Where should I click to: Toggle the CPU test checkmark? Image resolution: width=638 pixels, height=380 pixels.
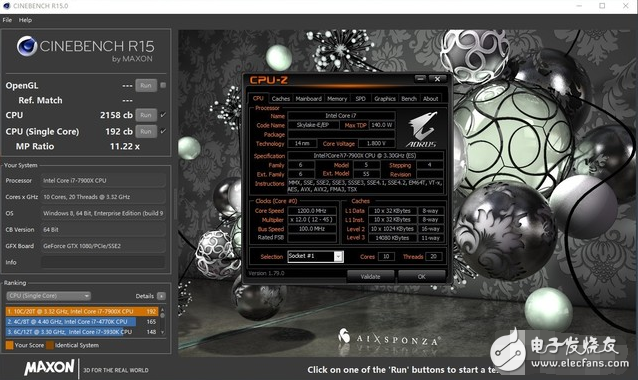point(163,115)
